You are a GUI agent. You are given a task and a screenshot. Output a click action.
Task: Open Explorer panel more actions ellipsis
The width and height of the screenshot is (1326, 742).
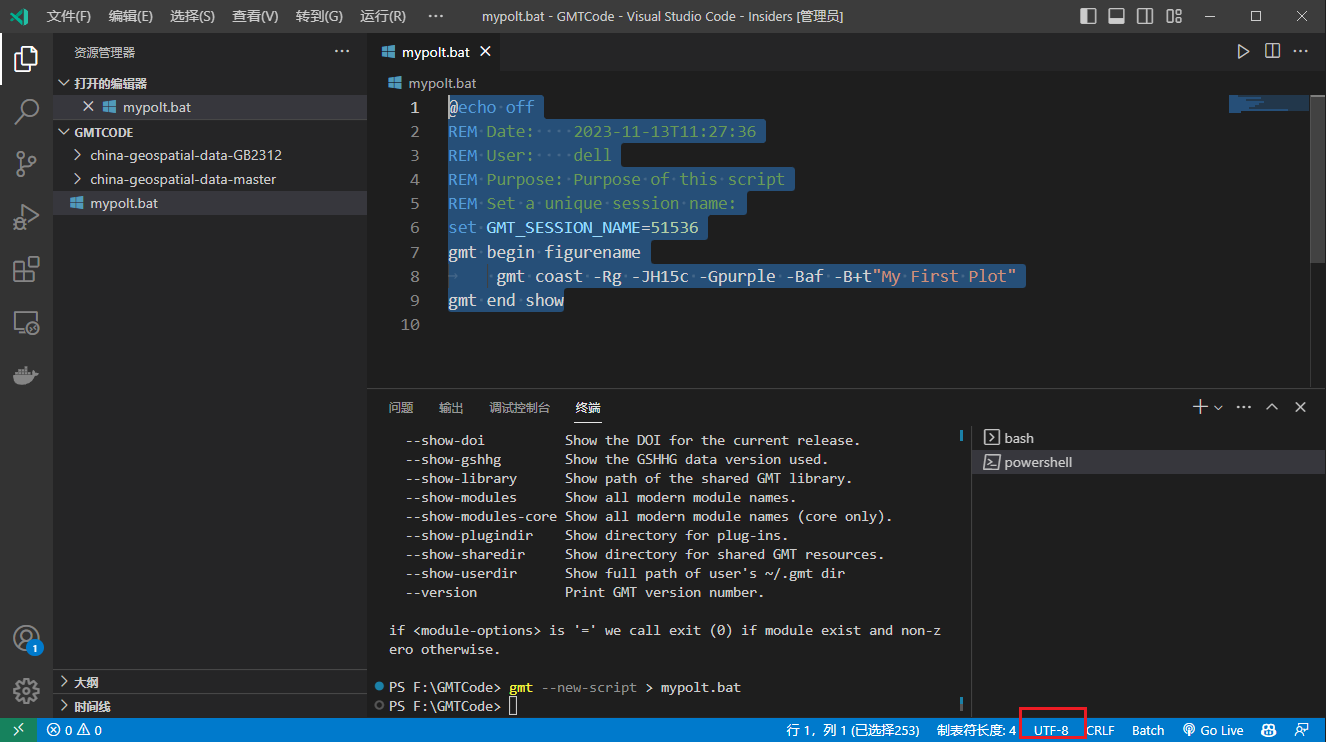[342, 51]
